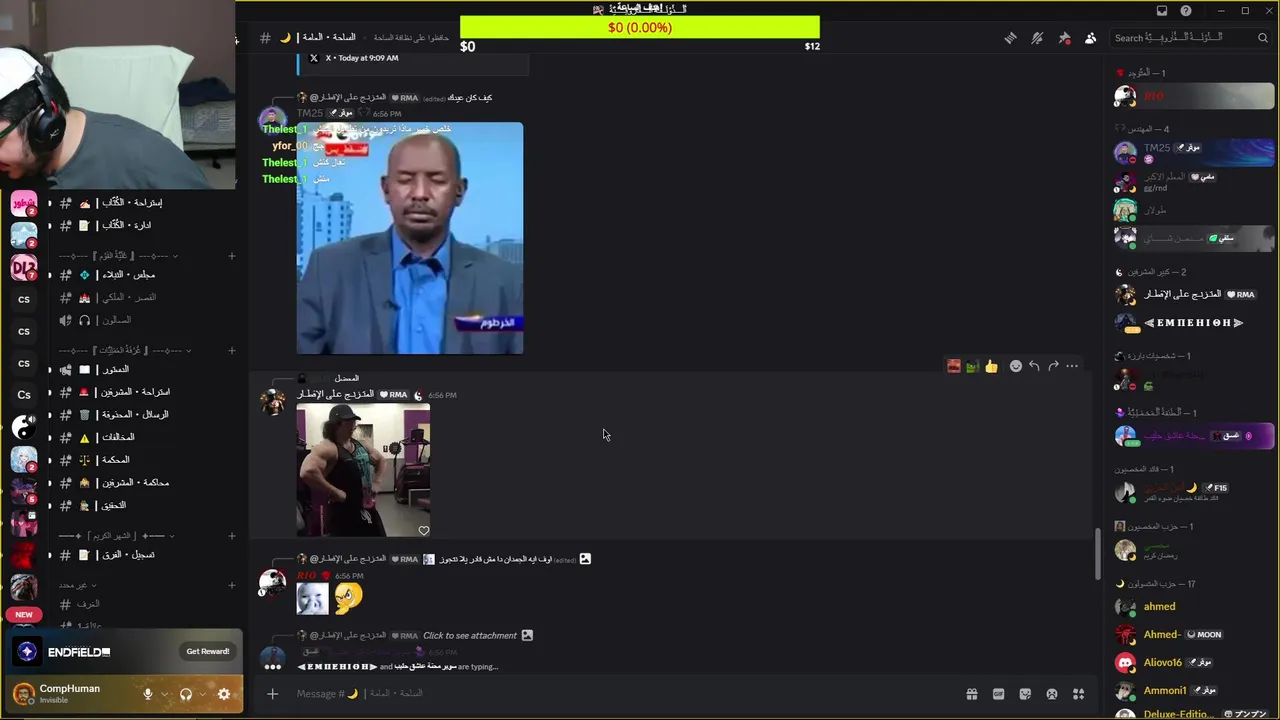Open the emoji picker in message bar
The height and width of the screenshot is (720, 1280).
coord(1052,694)
